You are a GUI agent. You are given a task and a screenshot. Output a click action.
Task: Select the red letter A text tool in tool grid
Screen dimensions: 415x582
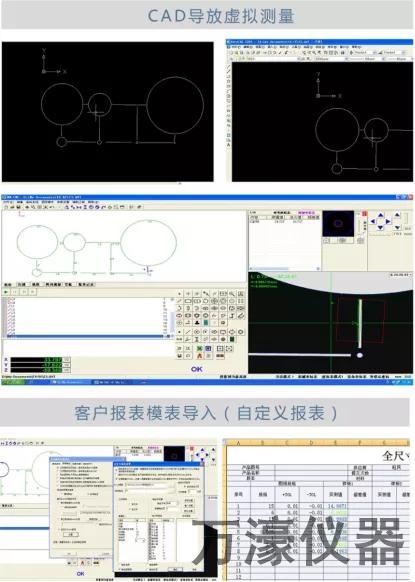pyautogui.click(x=199, y=356)
